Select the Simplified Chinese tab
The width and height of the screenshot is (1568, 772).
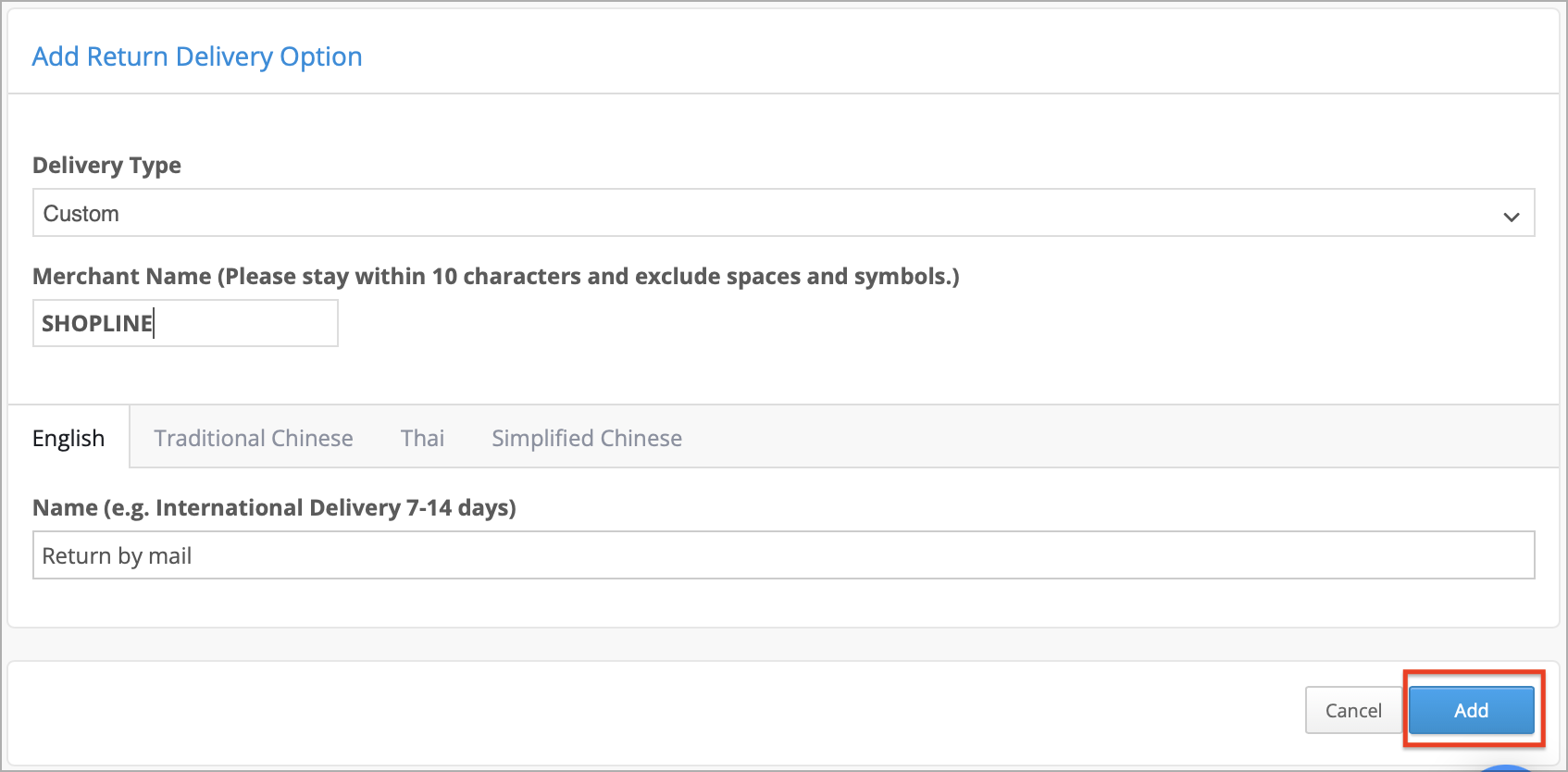click(586, 438)
